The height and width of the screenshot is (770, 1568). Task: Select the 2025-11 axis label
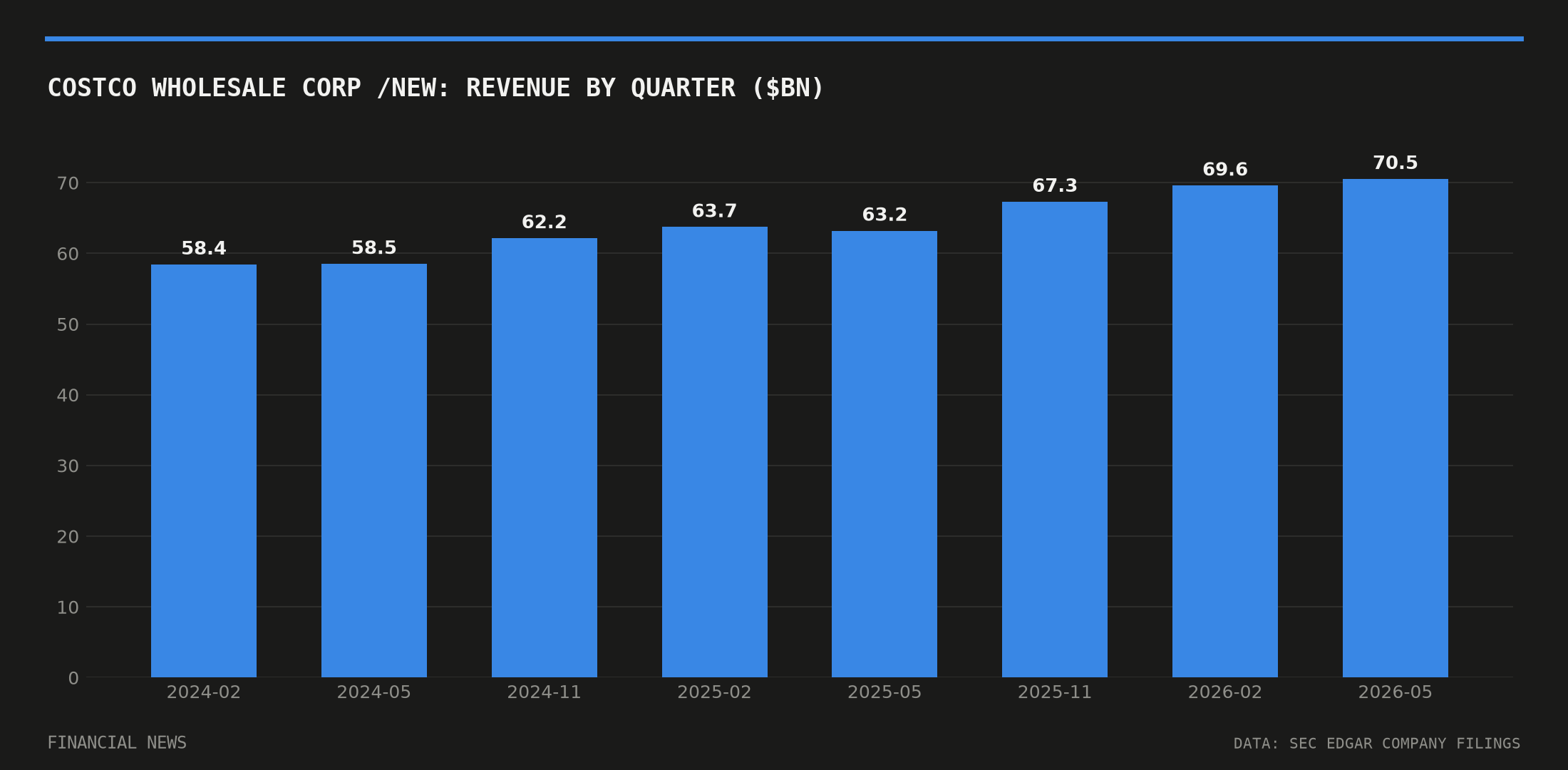click(x=1055, y=692)
